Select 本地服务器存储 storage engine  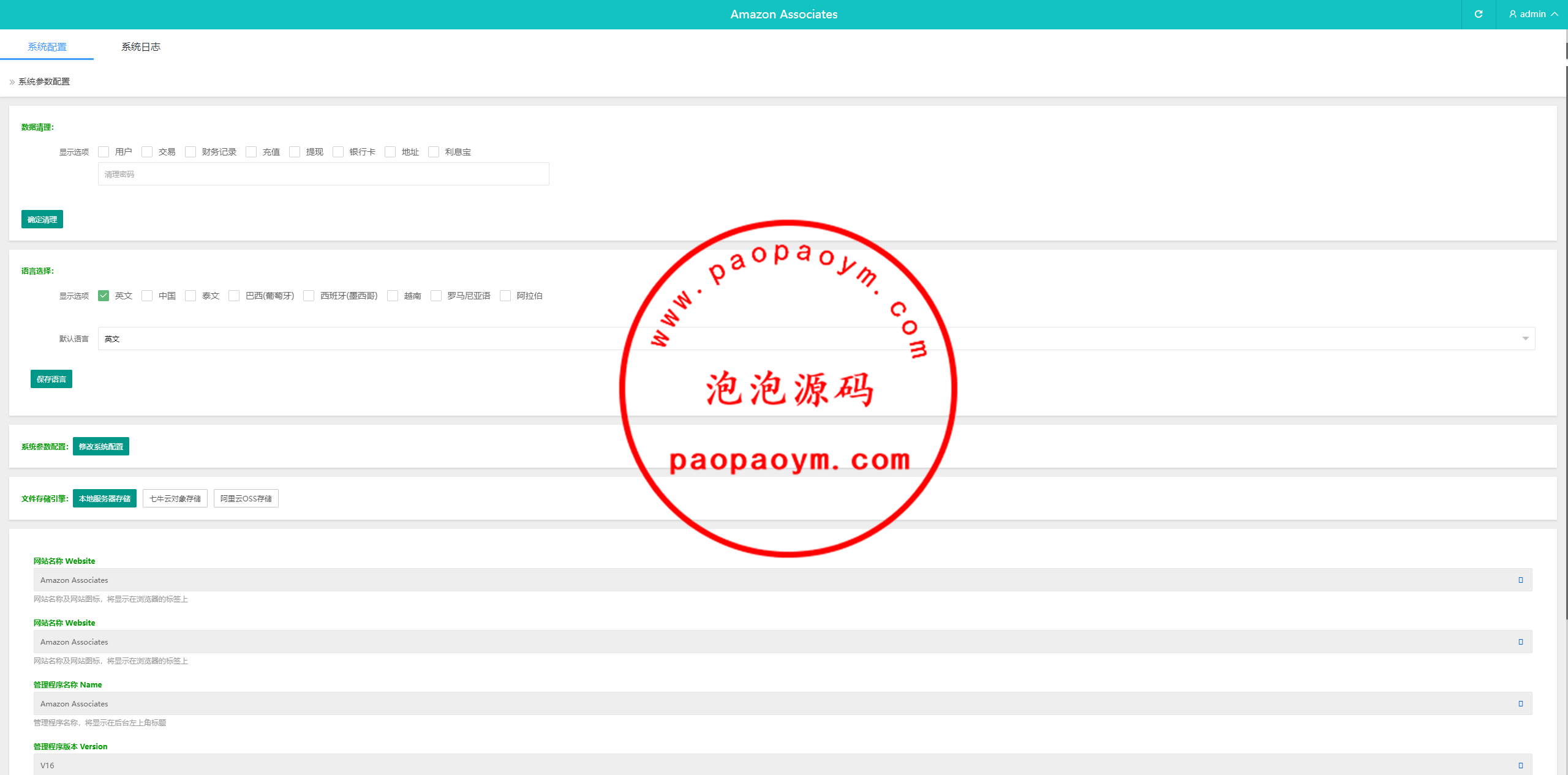pyautogui.click(x=105, y=498)
